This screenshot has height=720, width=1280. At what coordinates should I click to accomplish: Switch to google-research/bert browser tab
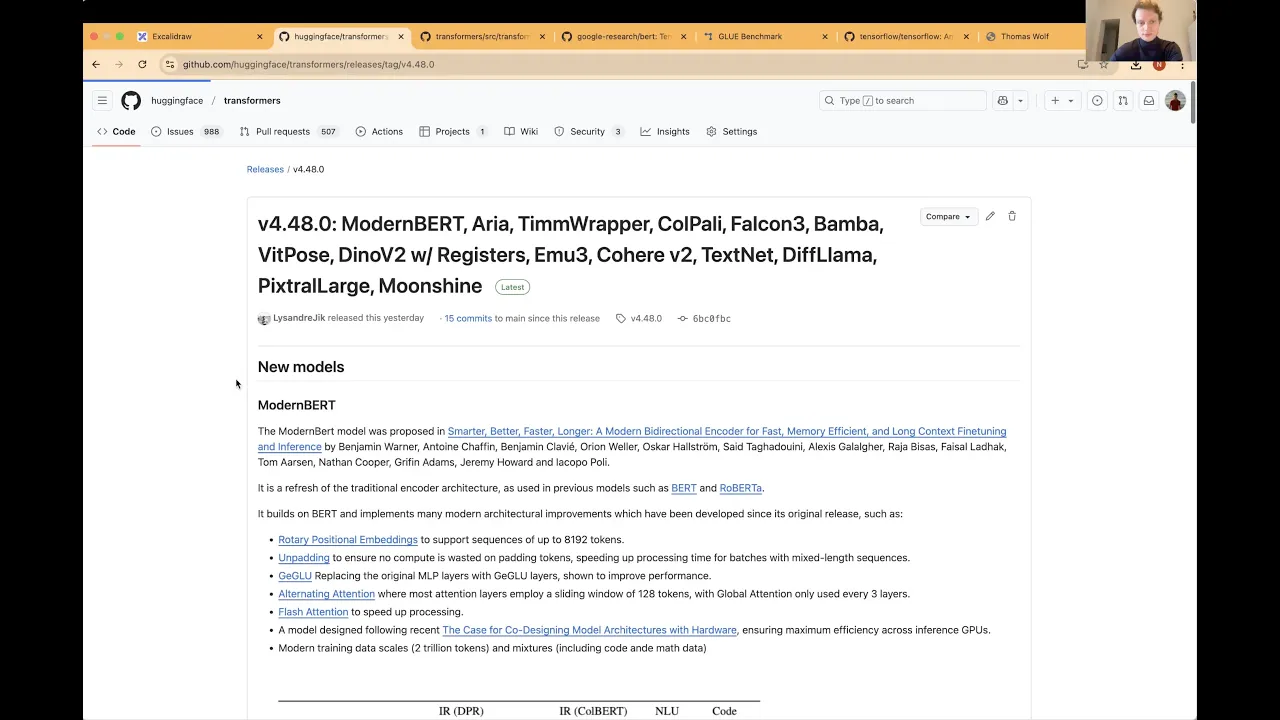click(x=625, y=36)
